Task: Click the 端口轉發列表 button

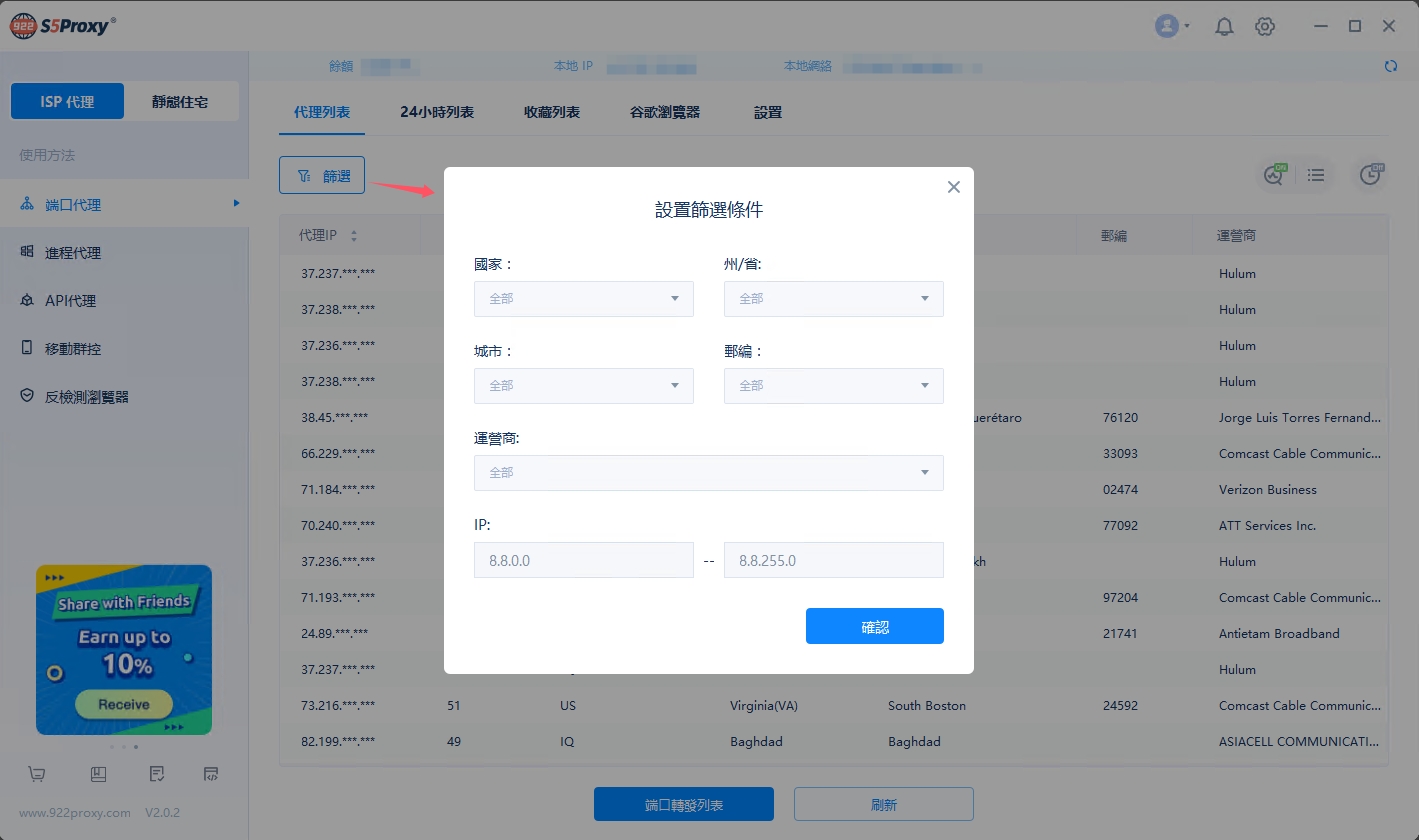Action: pos(683,804)
